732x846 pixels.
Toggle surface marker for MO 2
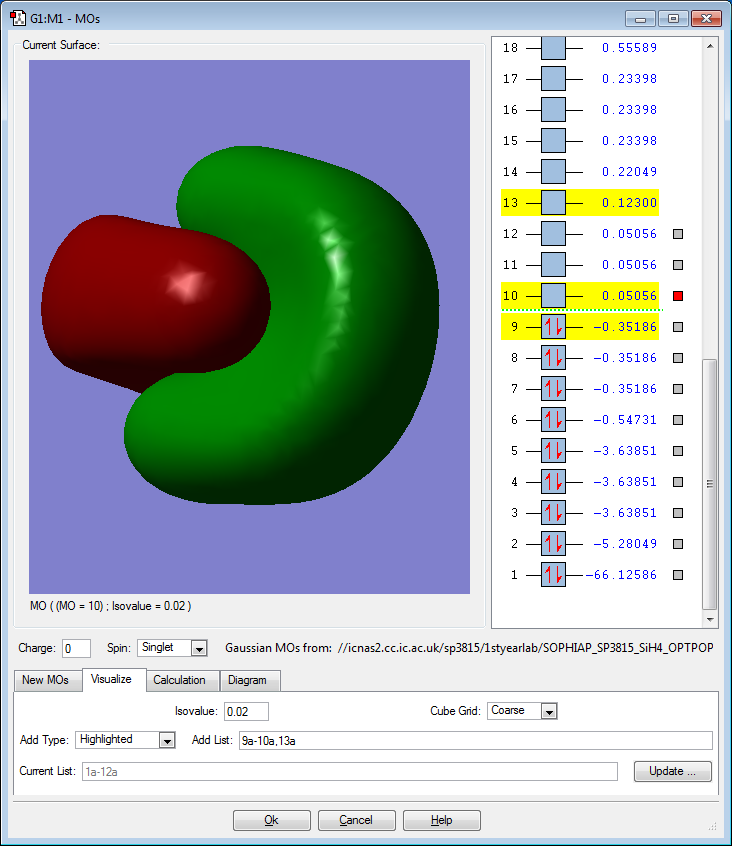[x=678, y=544]
